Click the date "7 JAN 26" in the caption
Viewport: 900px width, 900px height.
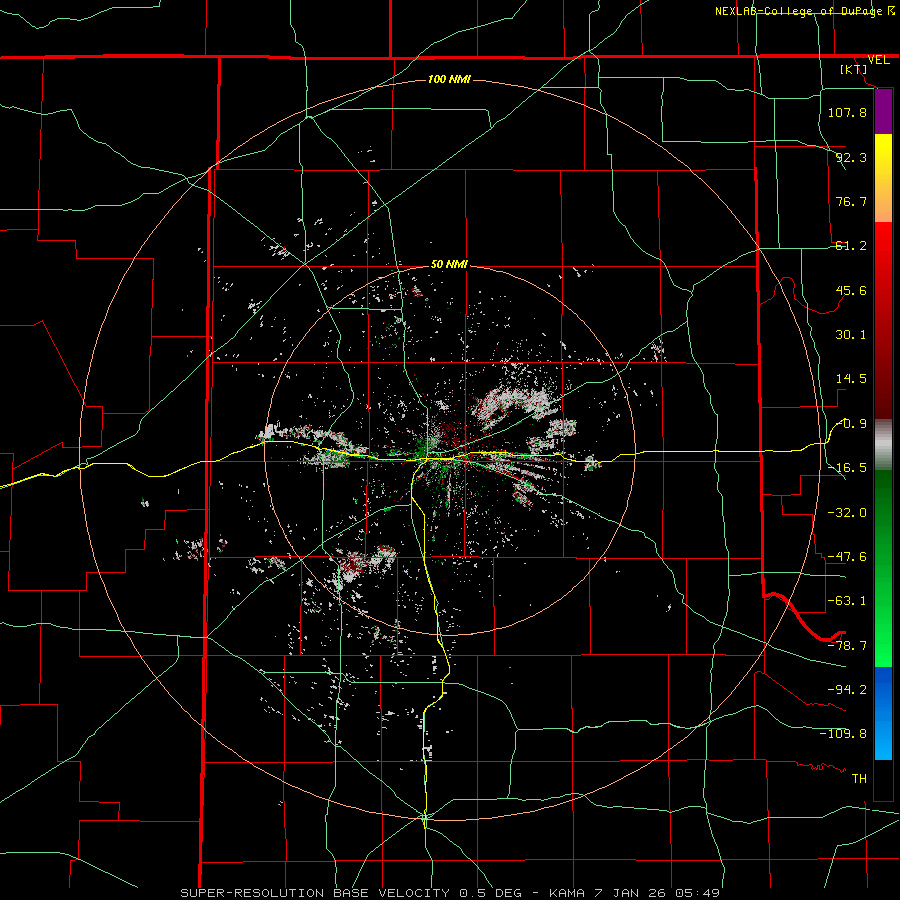point(629,893)
